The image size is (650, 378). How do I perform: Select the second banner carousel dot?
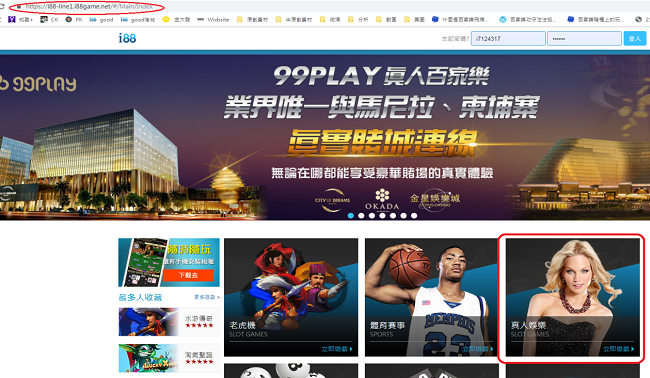(361, 216)
